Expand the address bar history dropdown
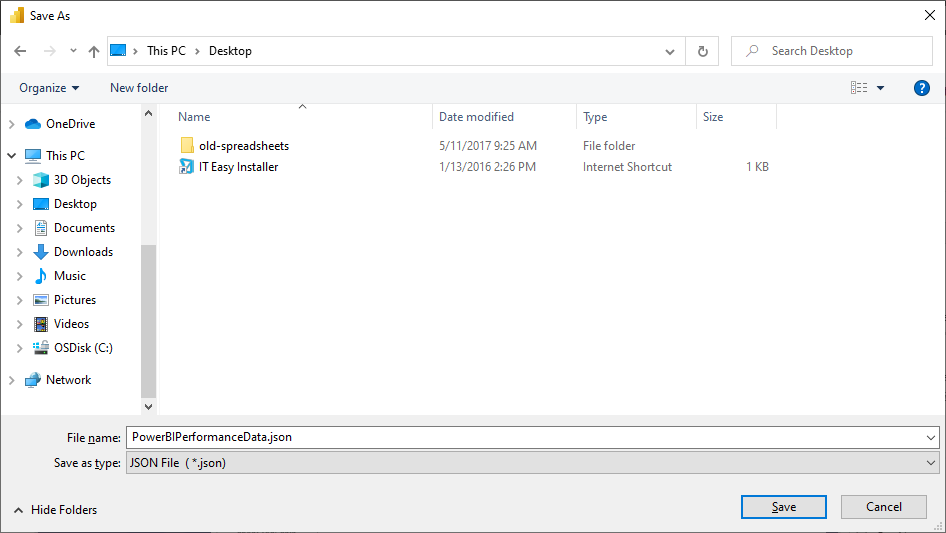946x533 pixels. tap(670, 51)
